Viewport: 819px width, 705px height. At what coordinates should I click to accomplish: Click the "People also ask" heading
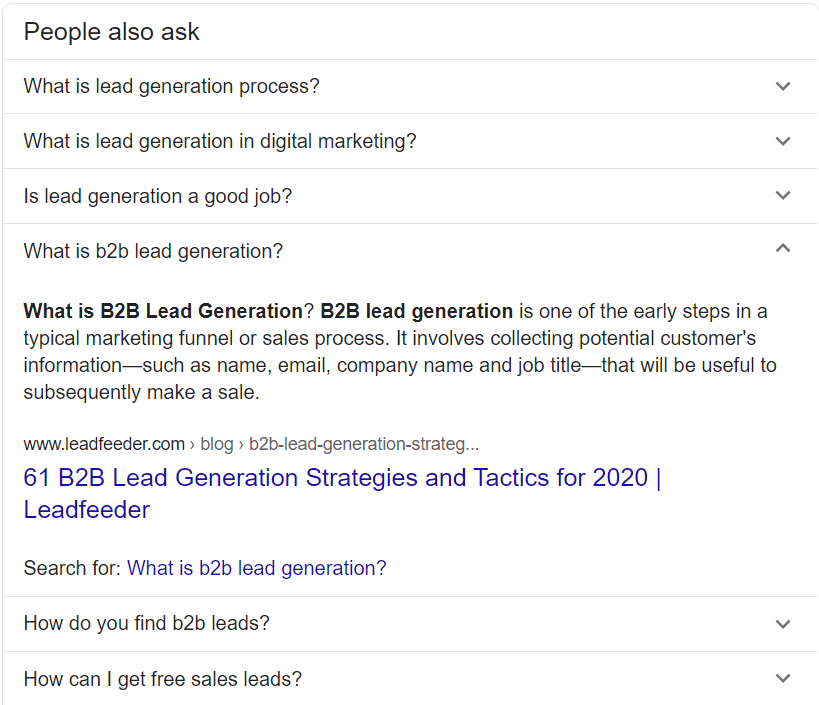[112, 32]
